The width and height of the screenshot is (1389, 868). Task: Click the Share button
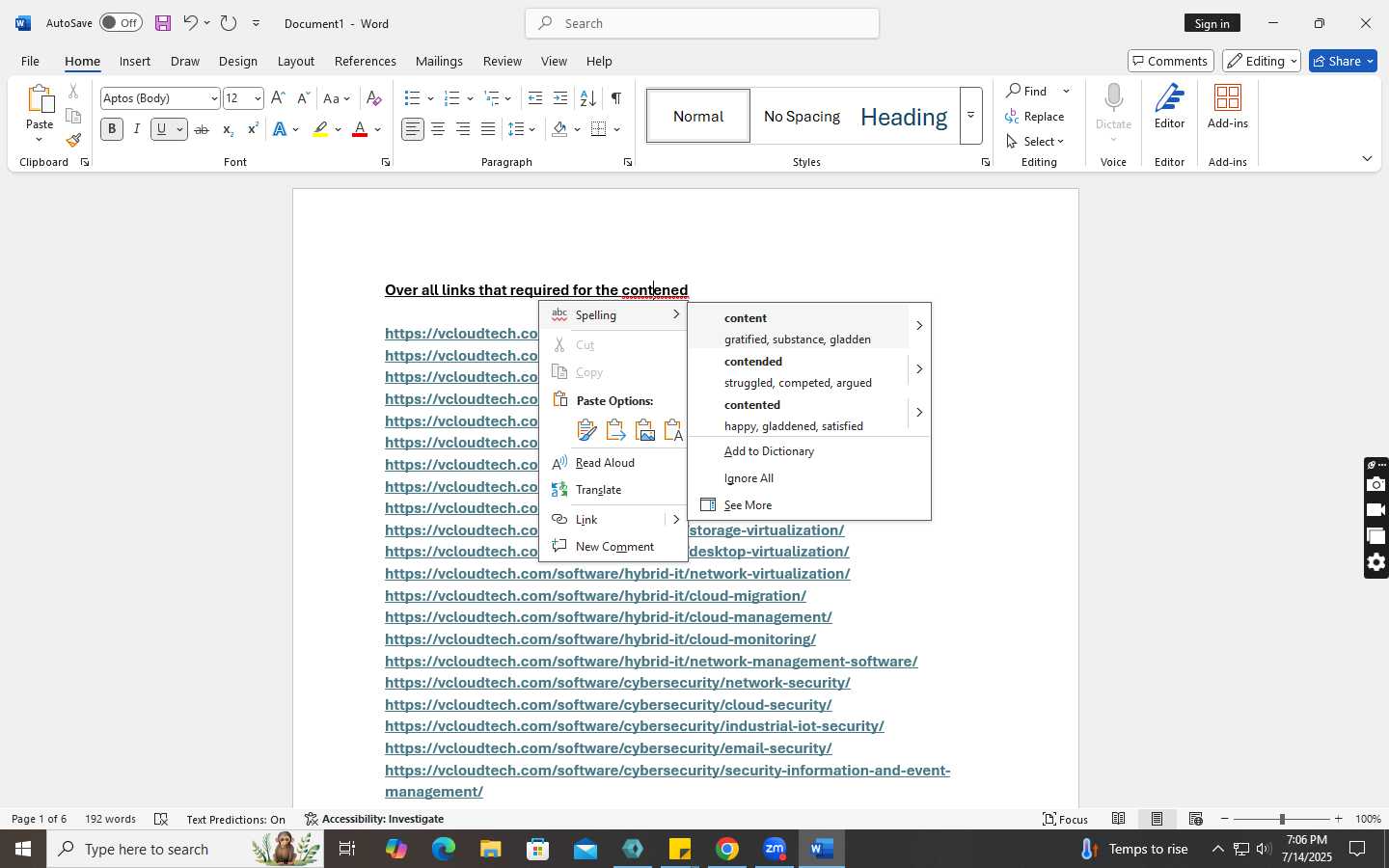click(1343, 61)
